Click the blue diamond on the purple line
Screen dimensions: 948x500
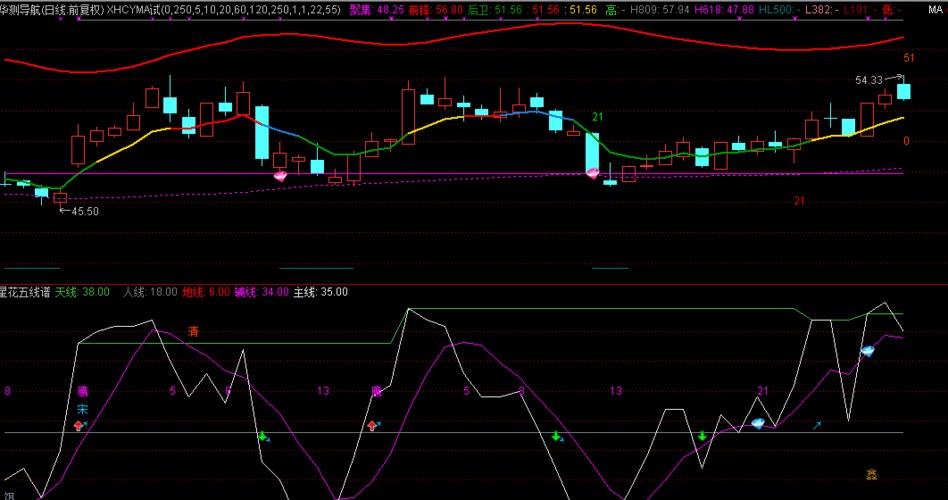pyautogui.click(x=868, y=351)
